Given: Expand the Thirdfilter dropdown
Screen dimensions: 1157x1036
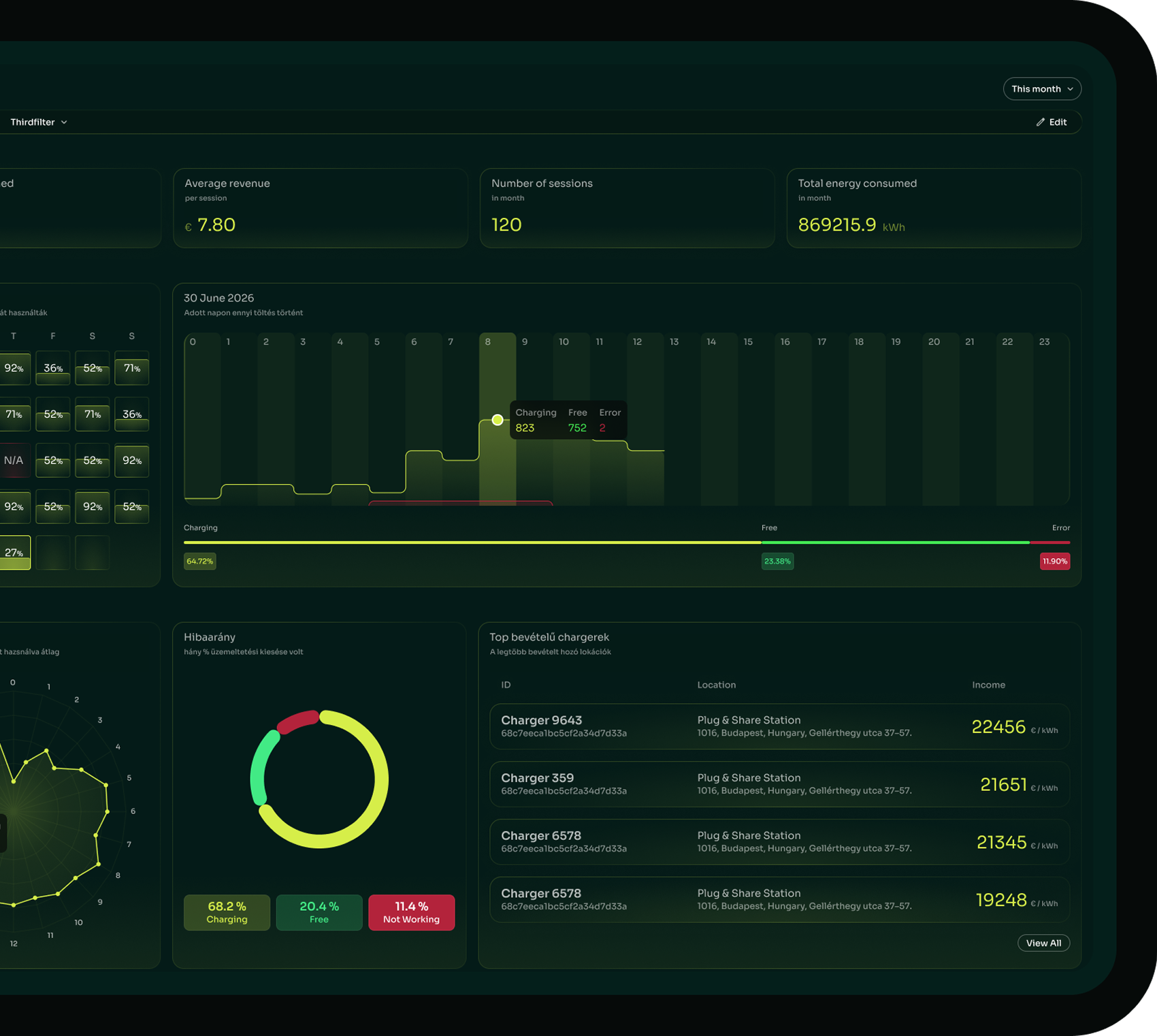Looking at the screenshot, I should pos(39,123).
